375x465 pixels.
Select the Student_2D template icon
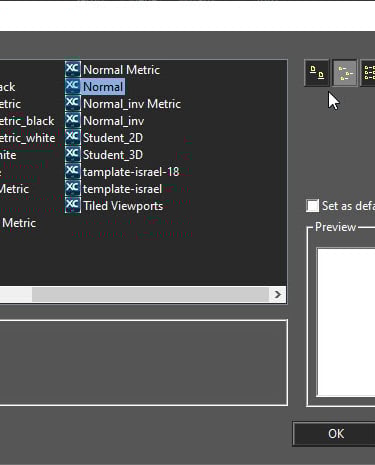[x=72, y=137]
